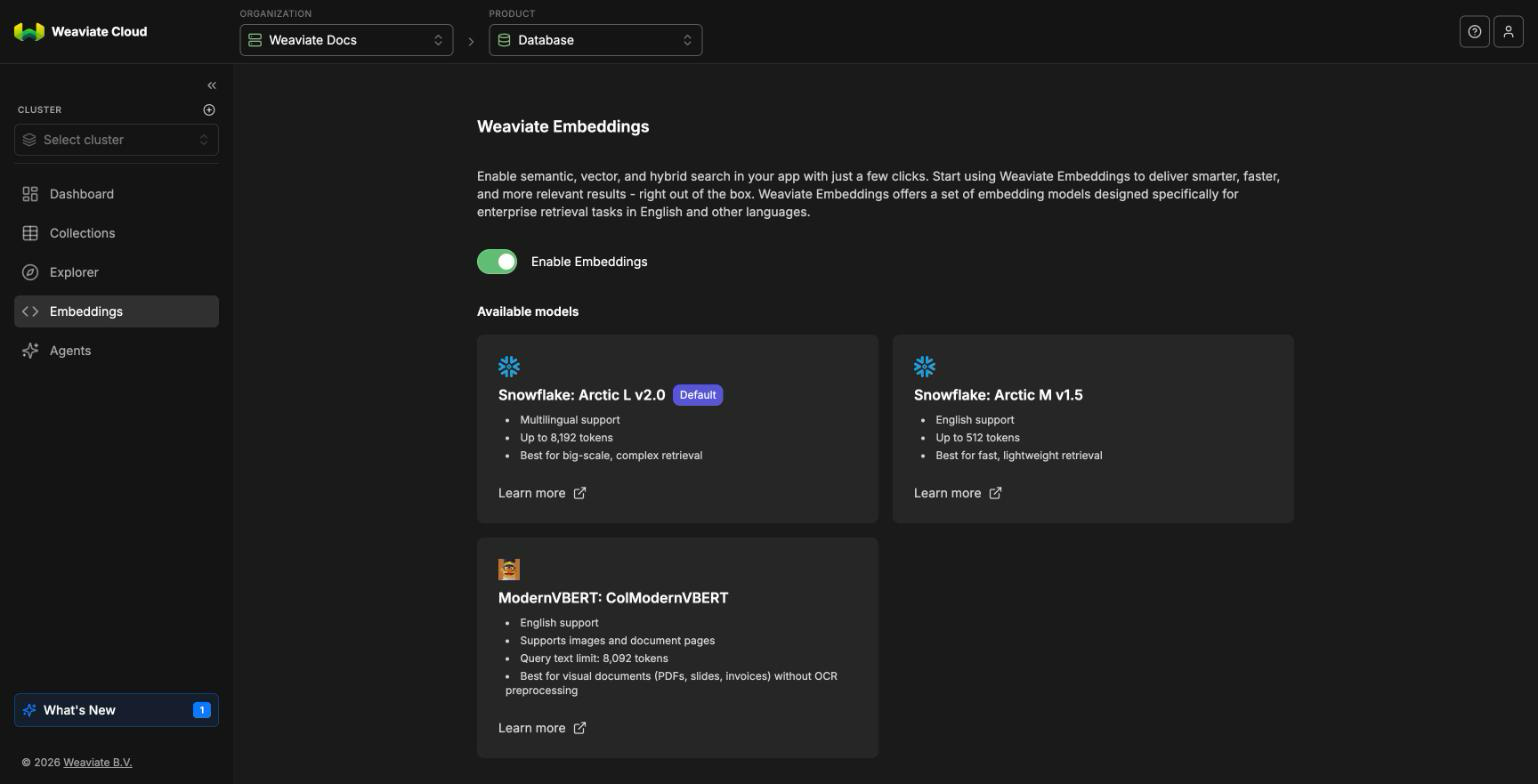Learn more about Snowflake Arctic M v1.5
This screenshot has width=1538, height=784.
[x=958, y=493]
